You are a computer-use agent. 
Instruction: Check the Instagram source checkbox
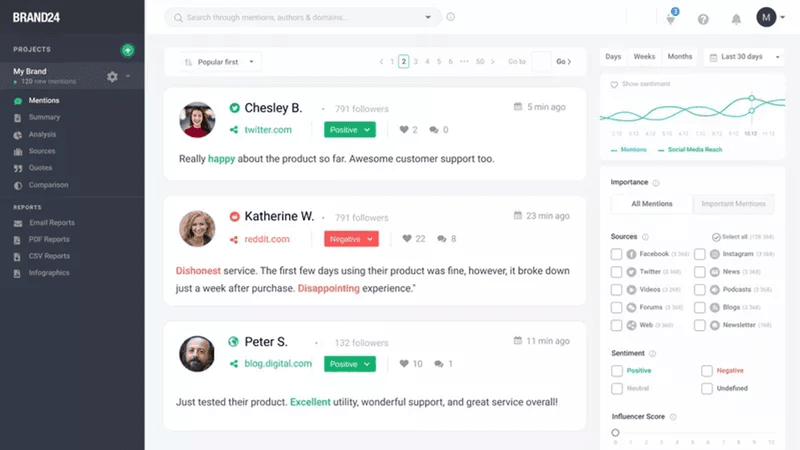coord(699,254)
